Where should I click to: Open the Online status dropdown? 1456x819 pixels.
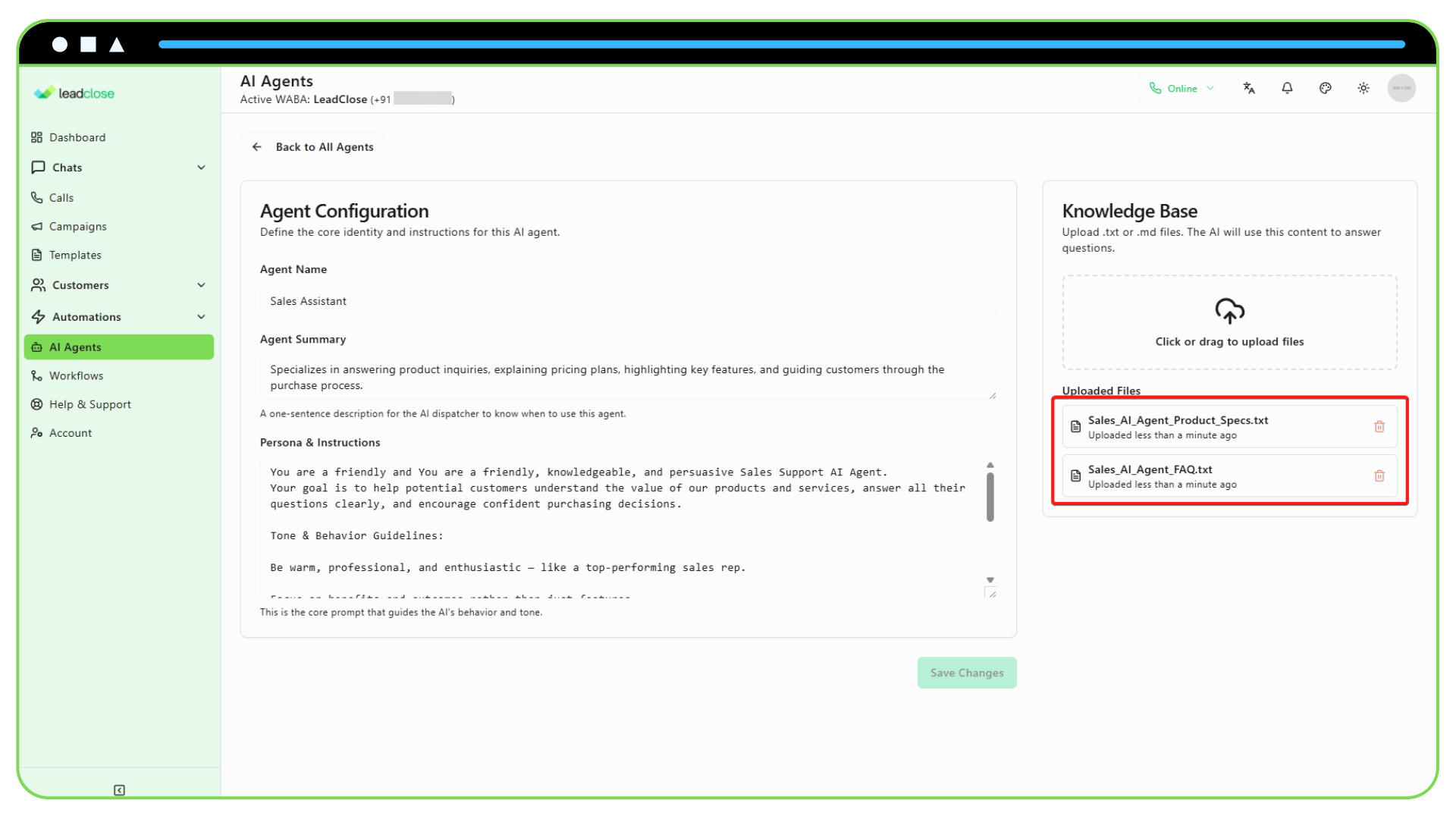[1181, 88]
